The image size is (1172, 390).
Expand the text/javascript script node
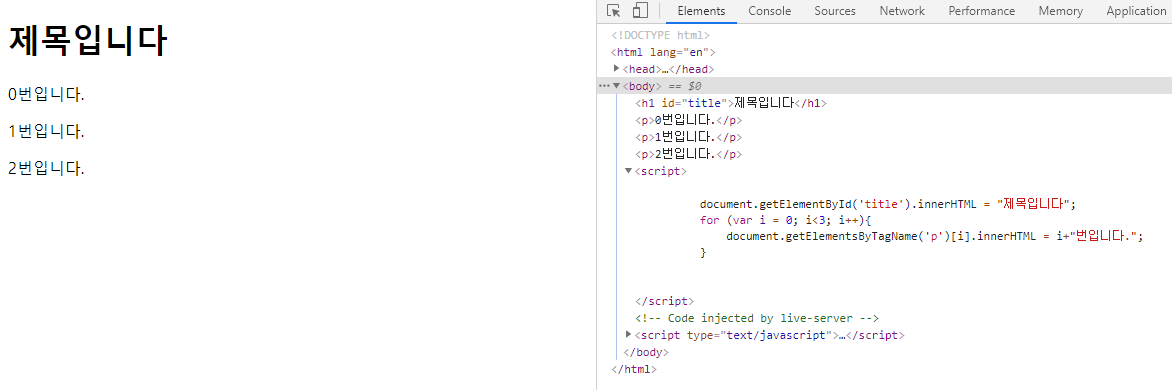click(629, 334)
